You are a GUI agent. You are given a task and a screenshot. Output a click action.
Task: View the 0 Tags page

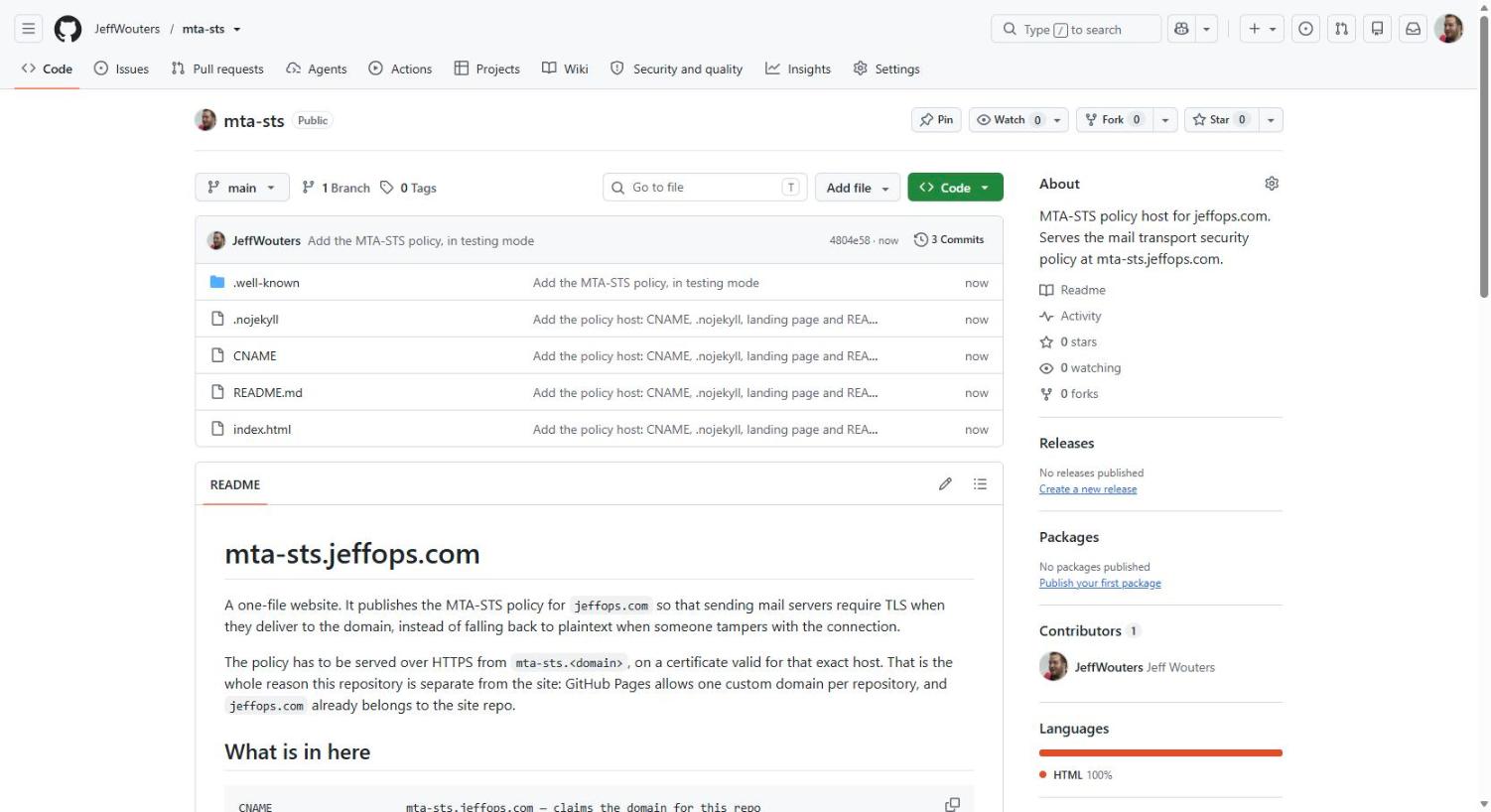[x=409, y=188]
